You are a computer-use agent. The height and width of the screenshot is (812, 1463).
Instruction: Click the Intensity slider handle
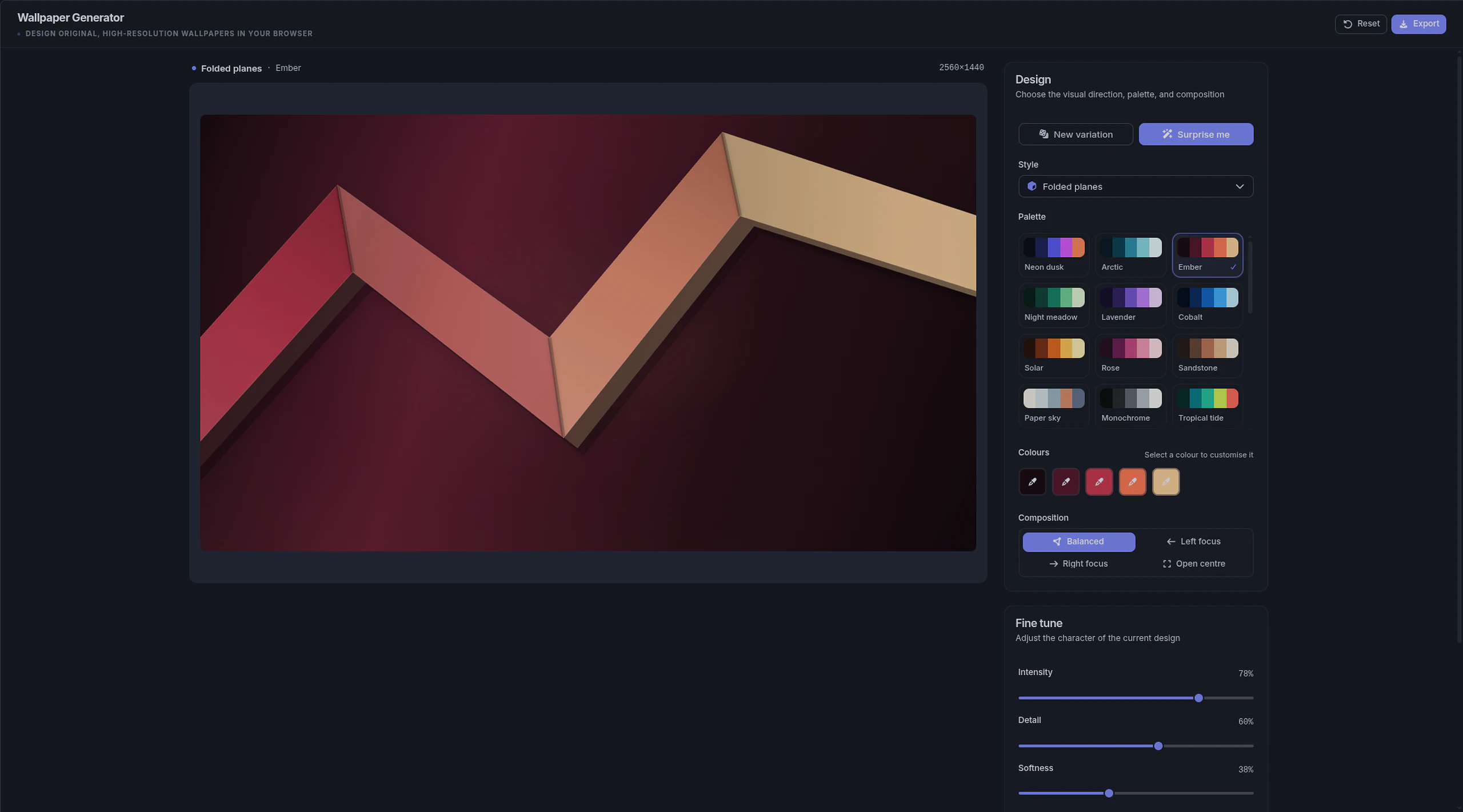pos(1198,698)
